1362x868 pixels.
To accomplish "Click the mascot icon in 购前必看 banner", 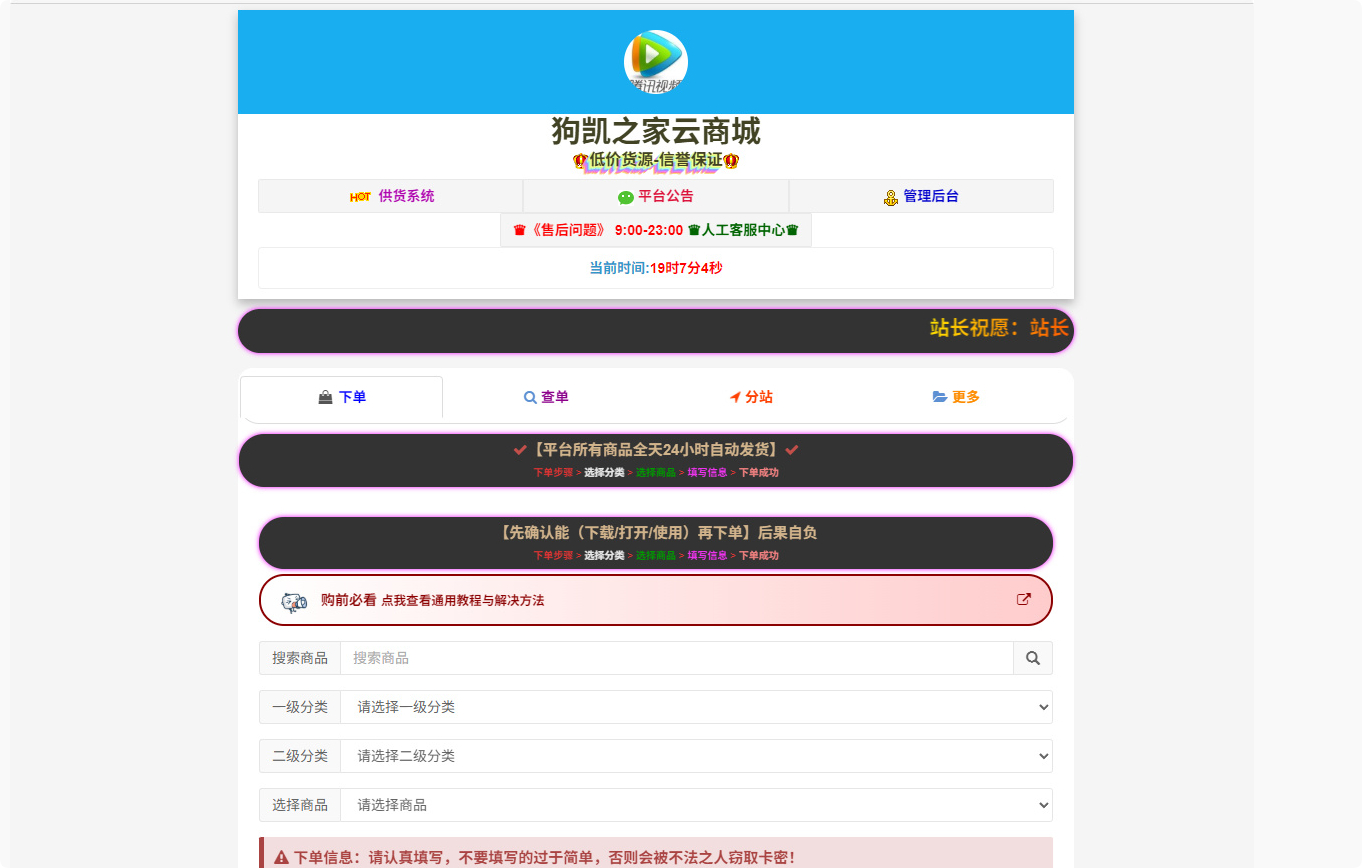I will coord(294,602).
